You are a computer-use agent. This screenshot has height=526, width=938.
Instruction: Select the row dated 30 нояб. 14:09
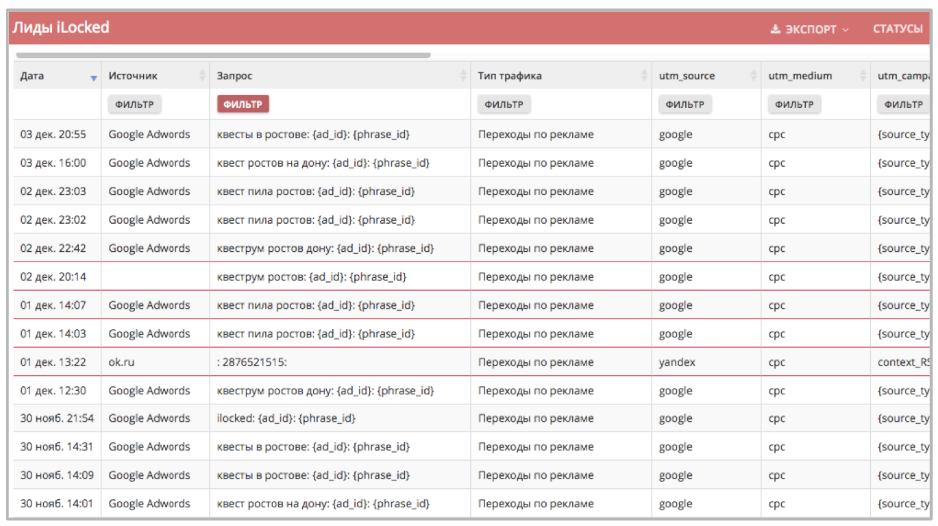tap(471, 475)
